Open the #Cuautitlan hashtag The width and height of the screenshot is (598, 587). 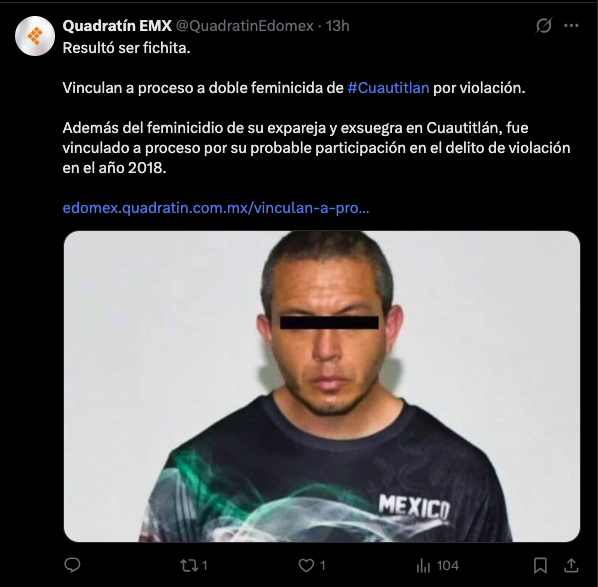pos(388,88)
